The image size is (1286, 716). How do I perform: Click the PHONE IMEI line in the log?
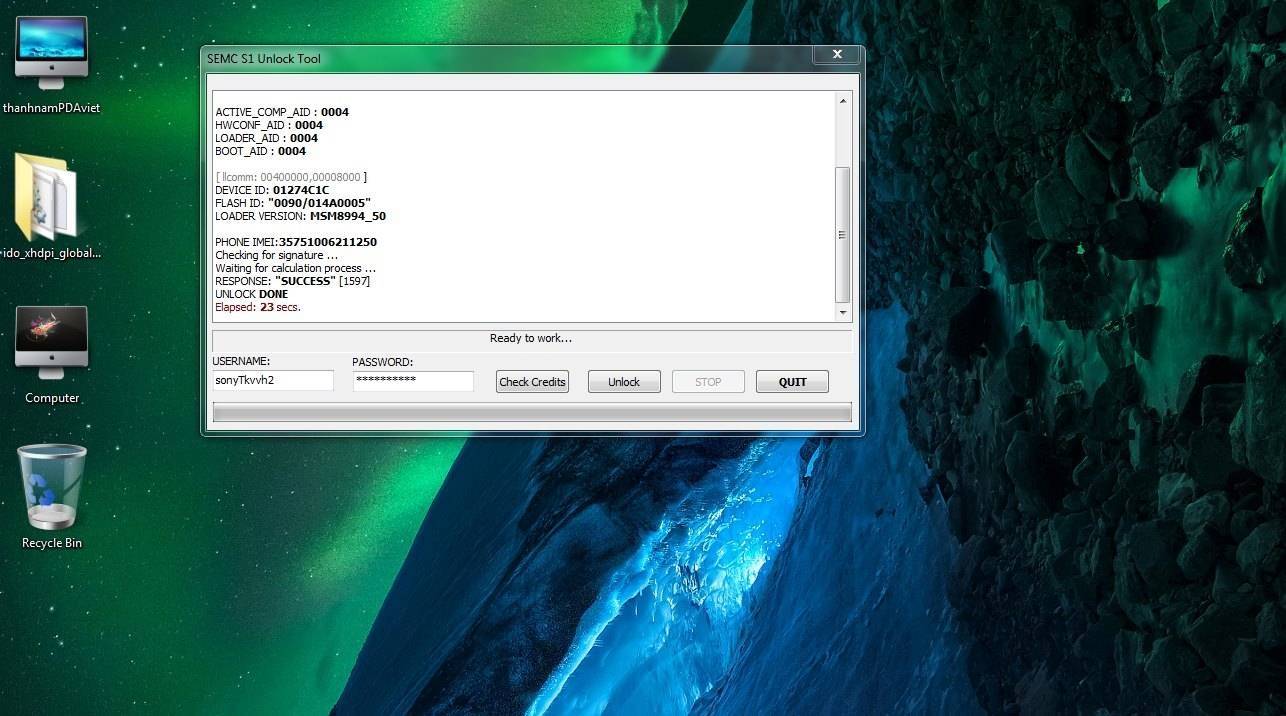[296, 242]
